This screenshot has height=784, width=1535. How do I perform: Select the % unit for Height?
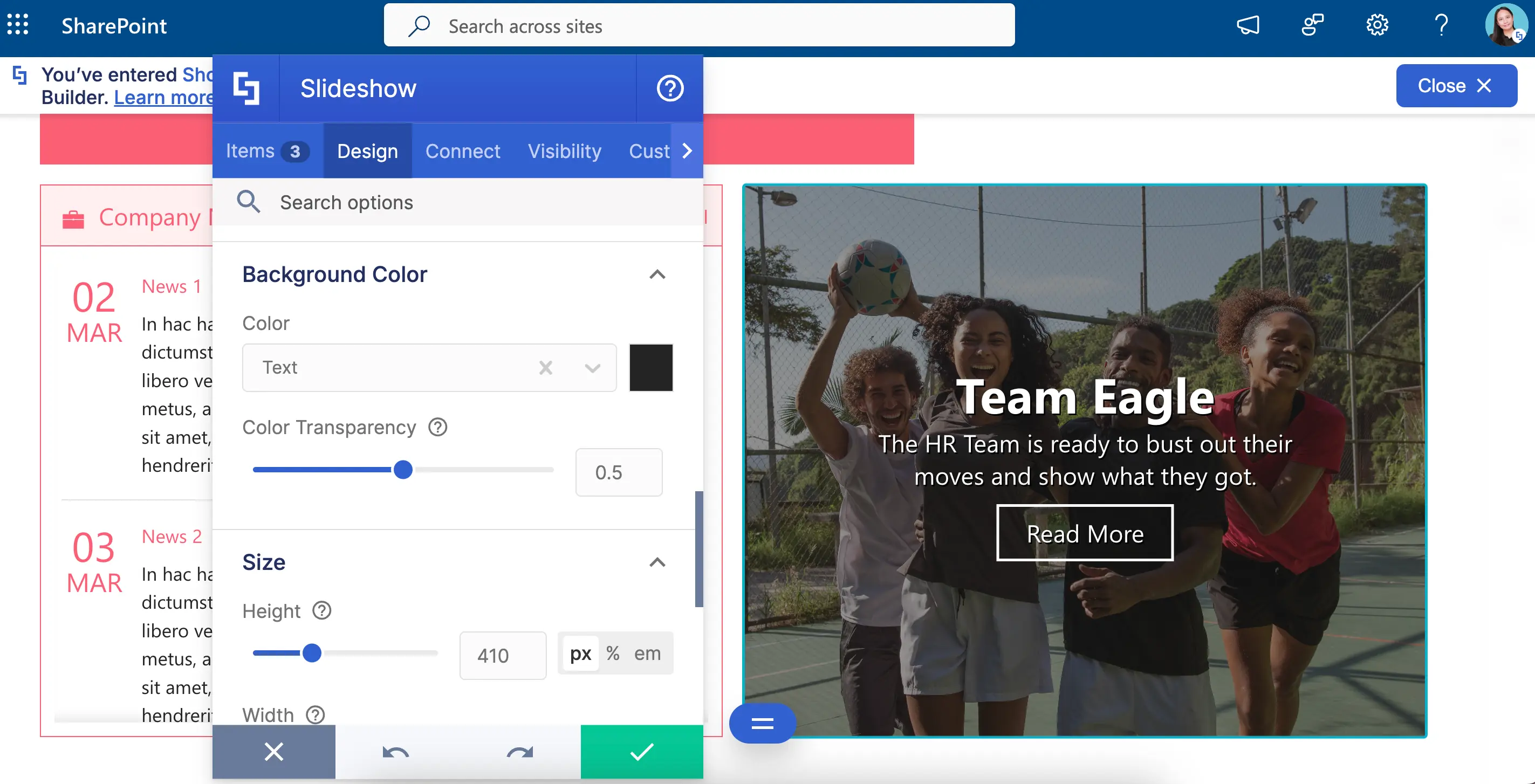[613, 654]
